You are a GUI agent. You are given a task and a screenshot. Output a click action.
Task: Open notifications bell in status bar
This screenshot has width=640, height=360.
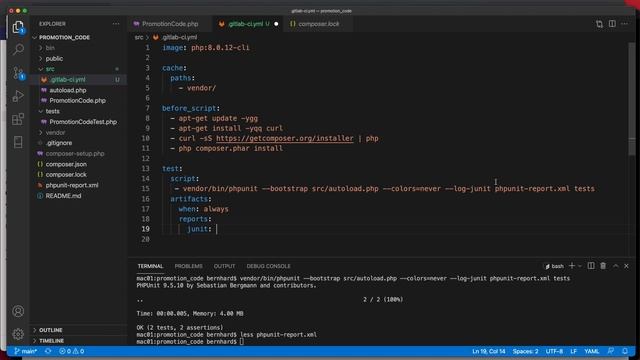(x=625, y=351)
